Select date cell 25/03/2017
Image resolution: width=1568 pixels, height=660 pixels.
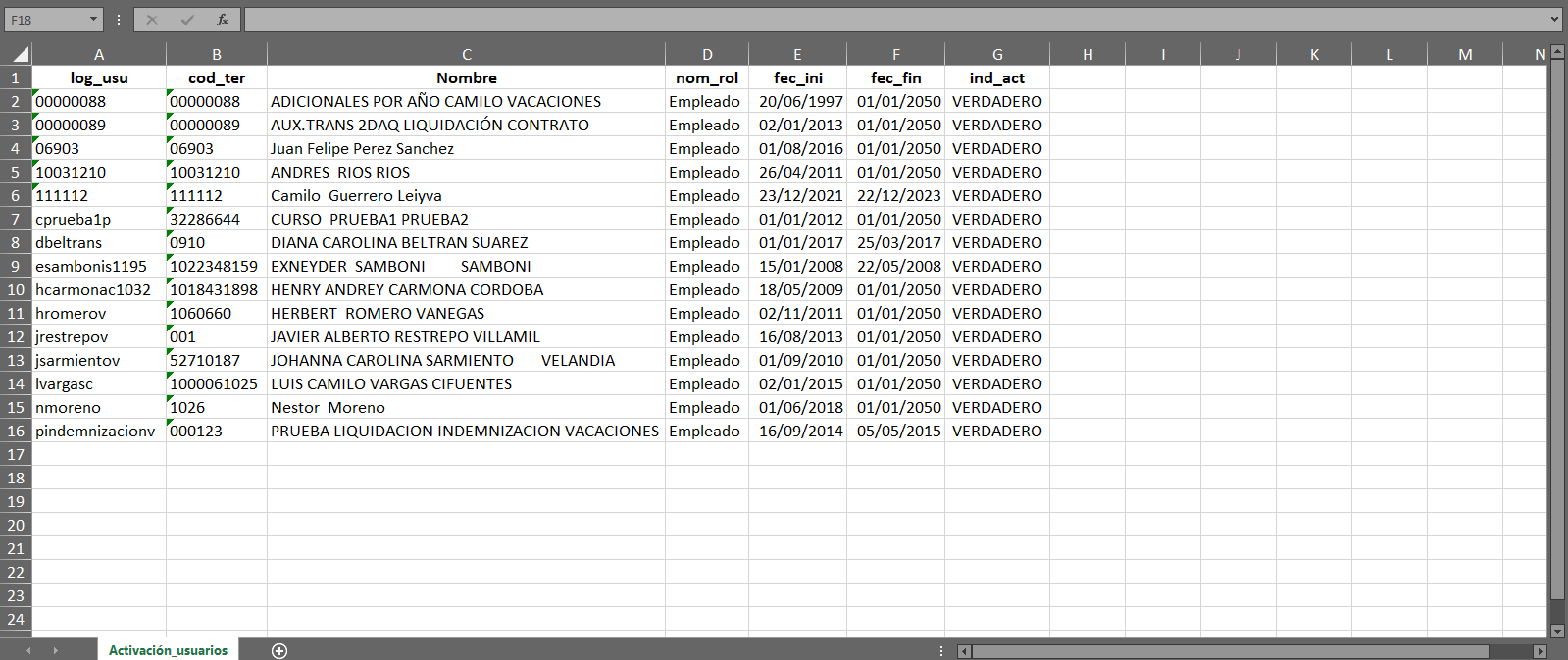click(x=896, y=242)
